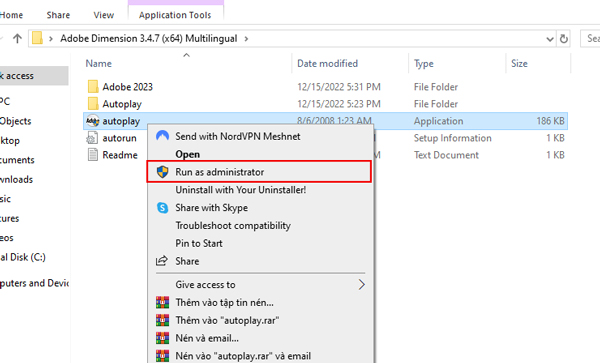Click the Skype icon in menu
The image size is (600, 363).
click(x=163, y=208)
